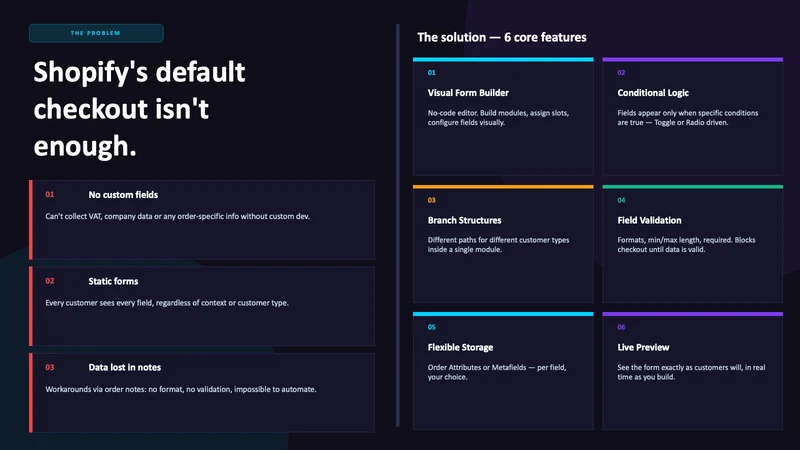This screenshot has width=800, height=450.
Task: Select the description "Different paths for different customer types..."
Action: coord(498,245)
